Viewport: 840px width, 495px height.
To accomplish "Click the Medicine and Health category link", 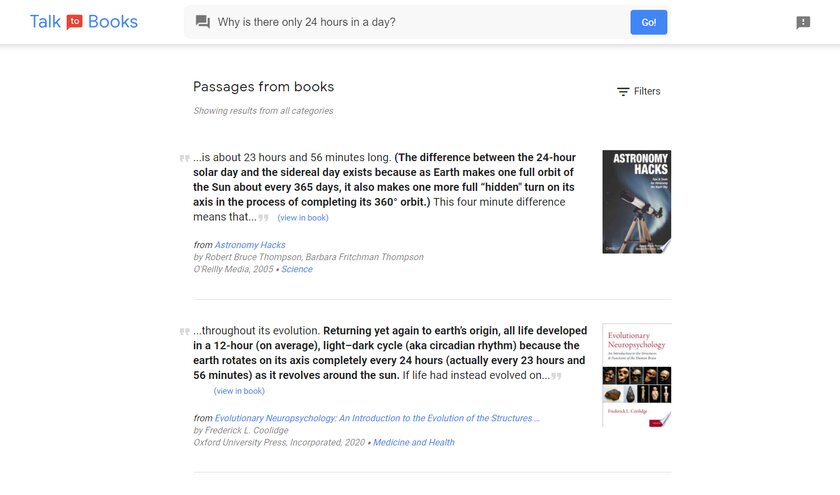I will [413, 442].
